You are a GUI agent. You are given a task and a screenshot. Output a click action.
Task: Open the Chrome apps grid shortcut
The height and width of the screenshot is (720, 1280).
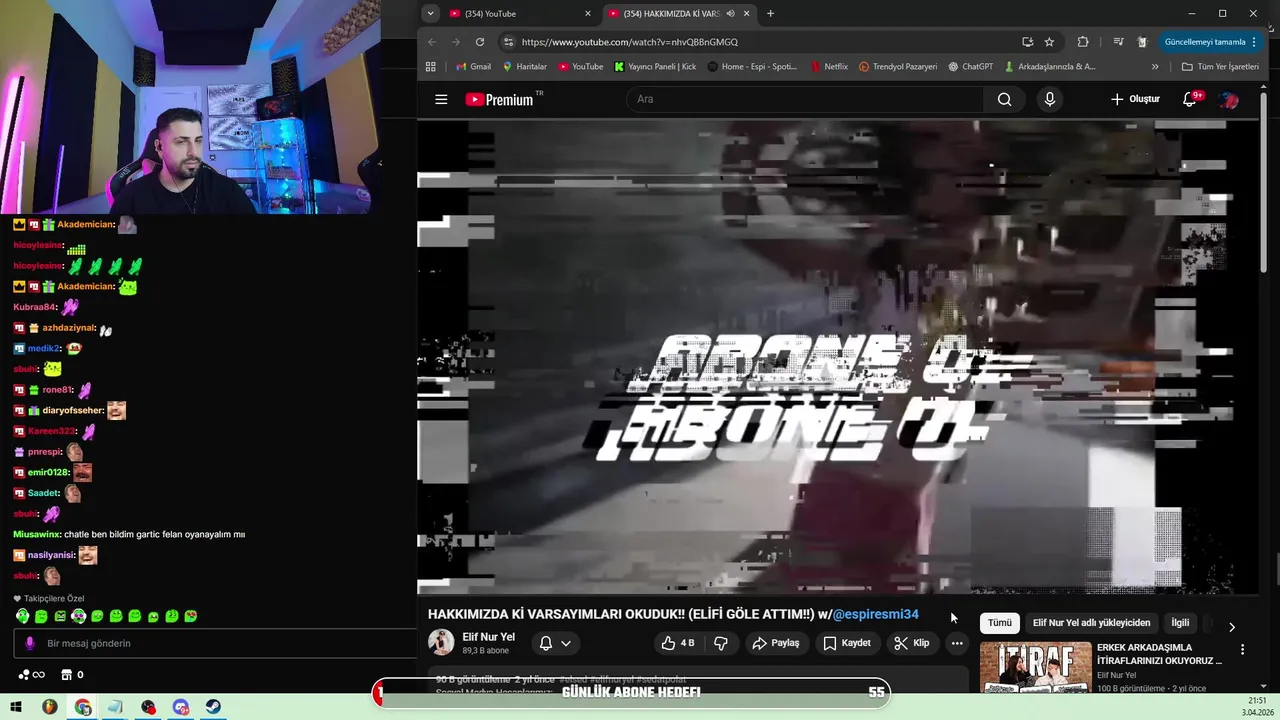point(431,66)
